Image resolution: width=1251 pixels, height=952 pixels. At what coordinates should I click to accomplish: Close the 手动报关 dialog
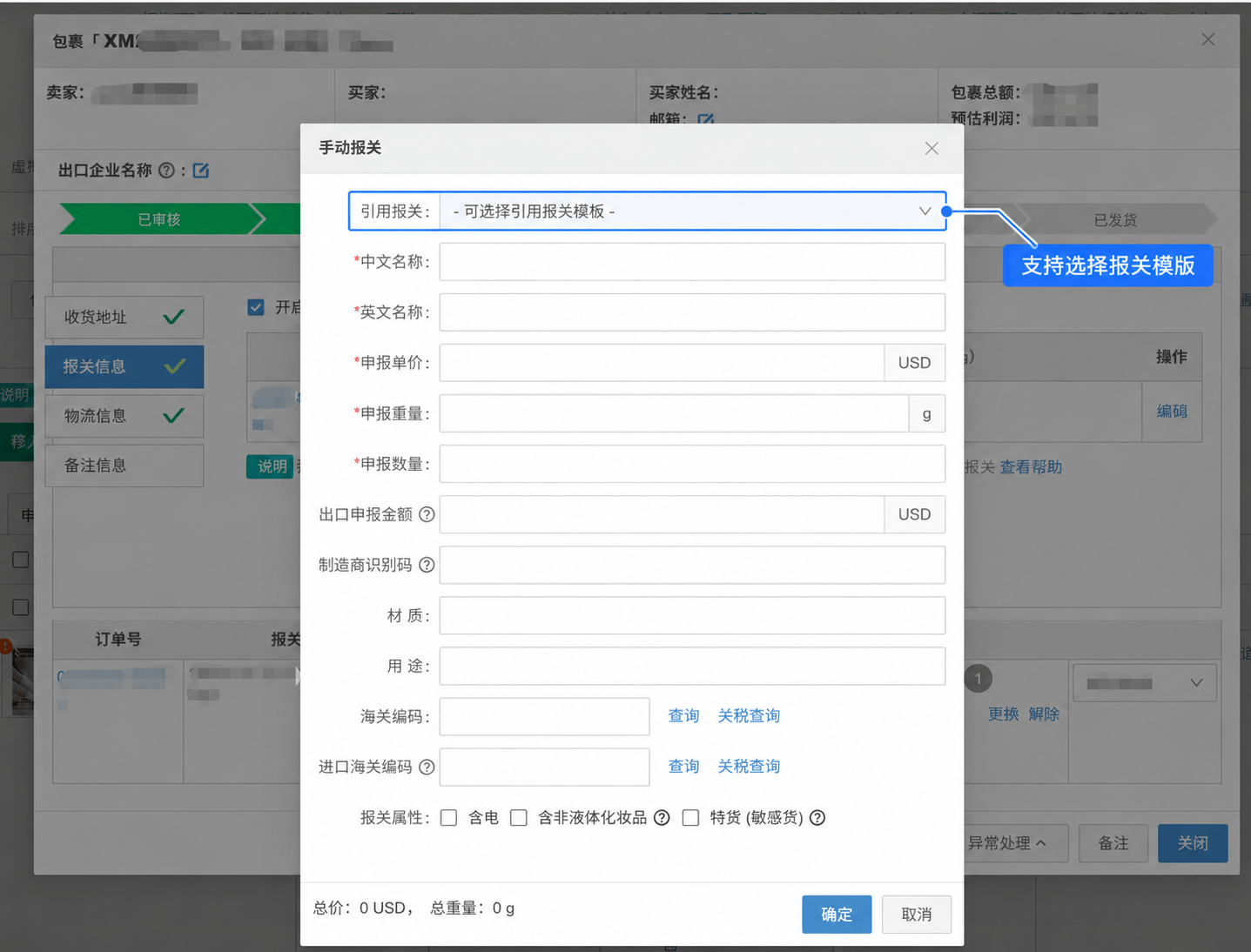click(x=932, y=148)
